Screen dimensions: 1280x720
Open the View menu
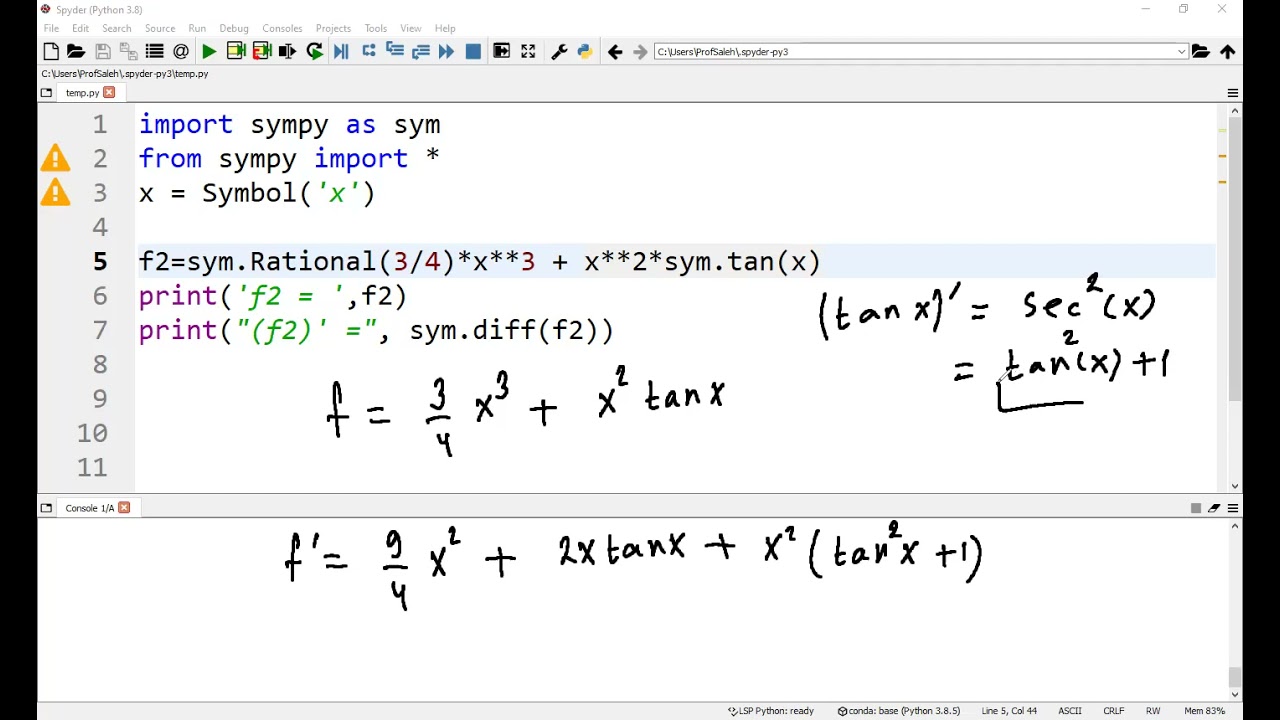point(411,28)
